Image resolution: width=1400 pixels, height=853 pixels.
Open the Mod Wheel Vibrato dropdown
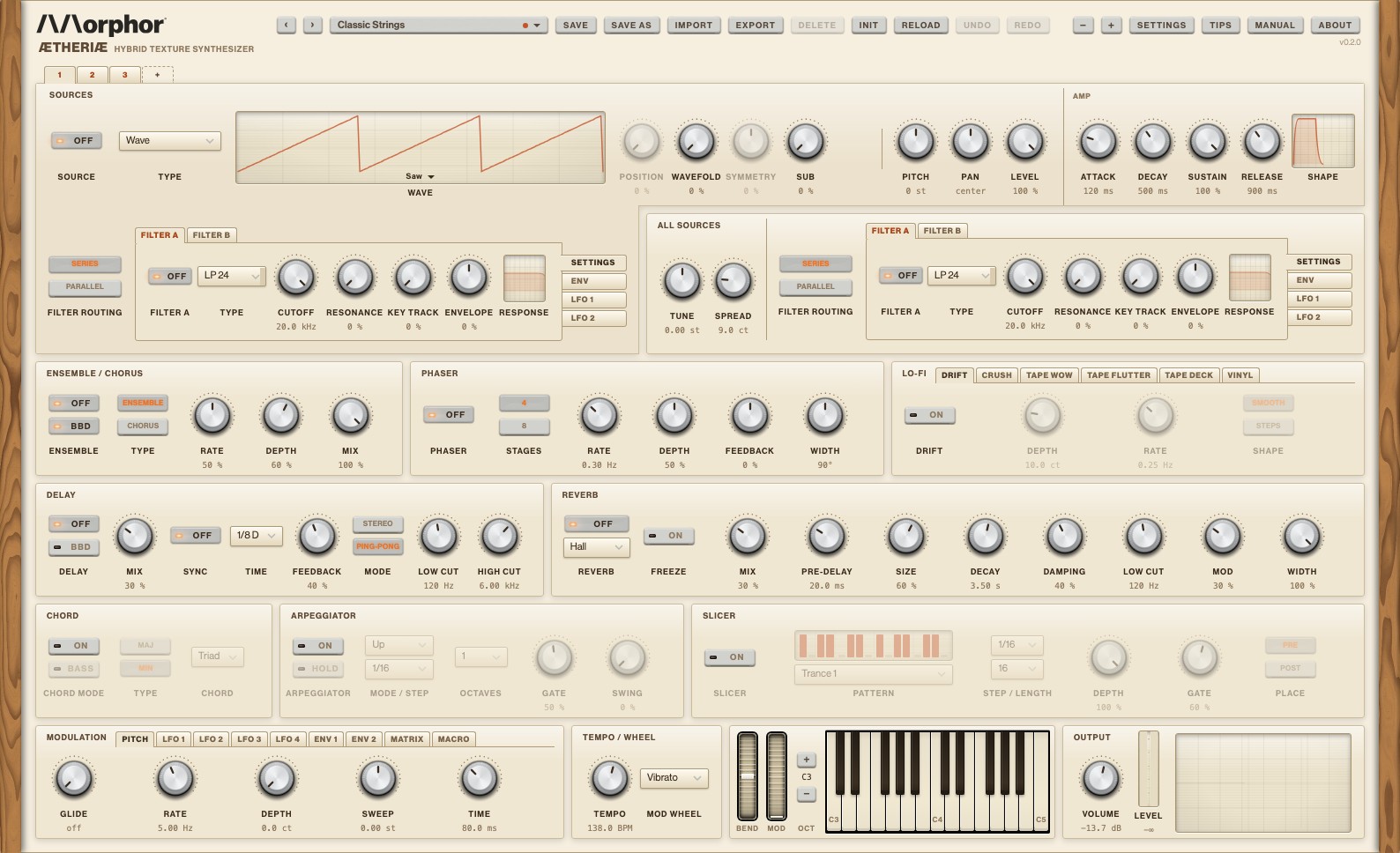[x=674, y=778]
